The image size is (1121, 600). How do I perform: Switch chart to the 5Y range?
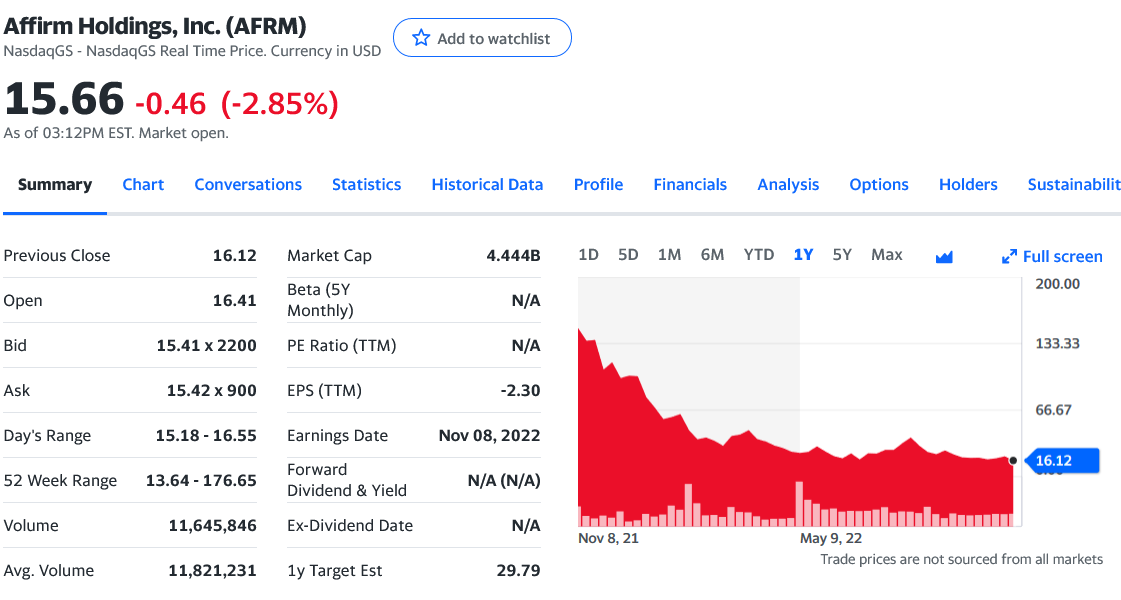pos(842,255)
